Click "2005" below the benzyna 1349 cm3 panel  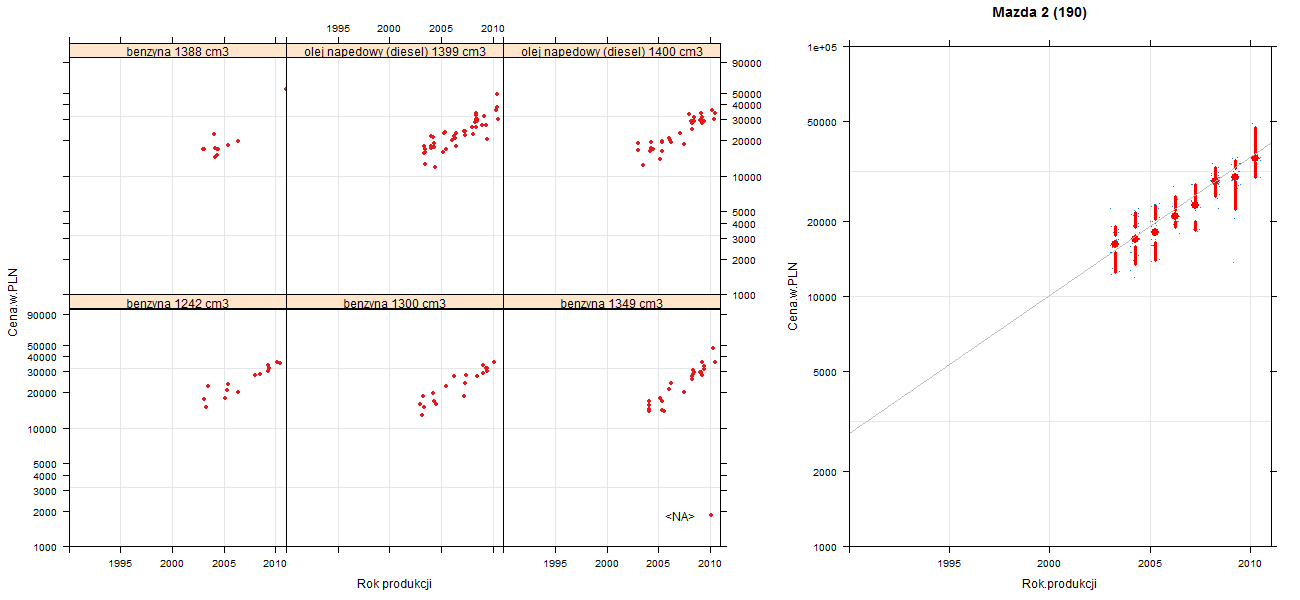(658, 564)
